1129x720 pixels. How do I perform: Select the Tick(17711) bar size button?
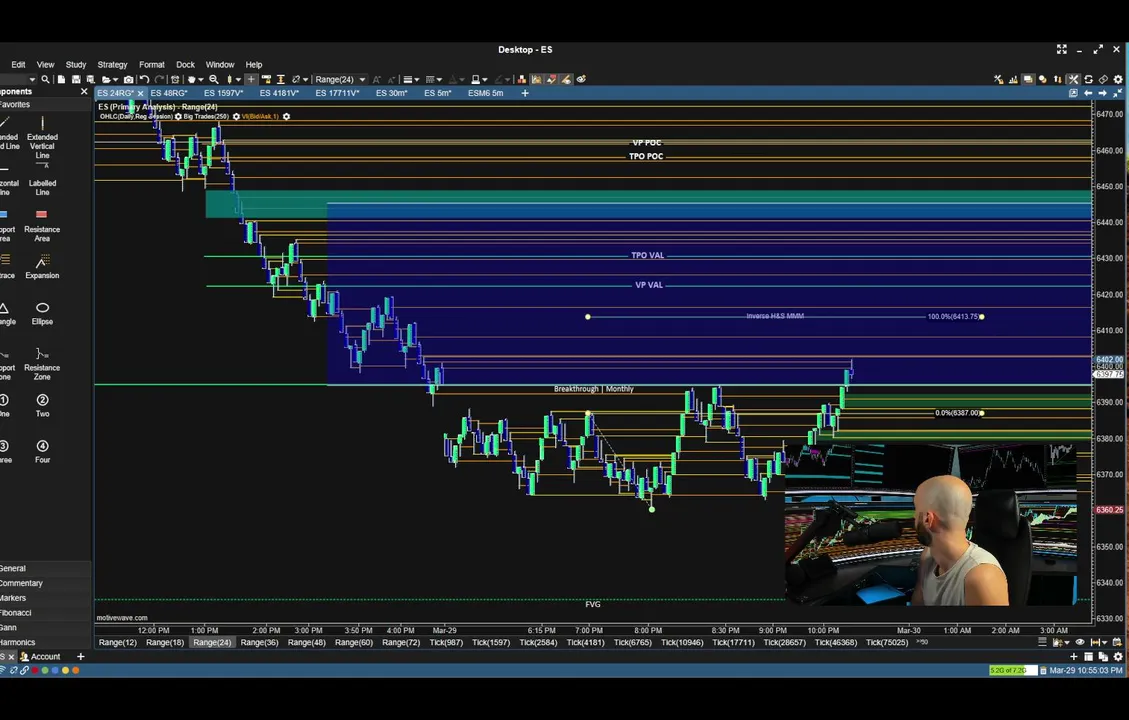pos(733,642)
